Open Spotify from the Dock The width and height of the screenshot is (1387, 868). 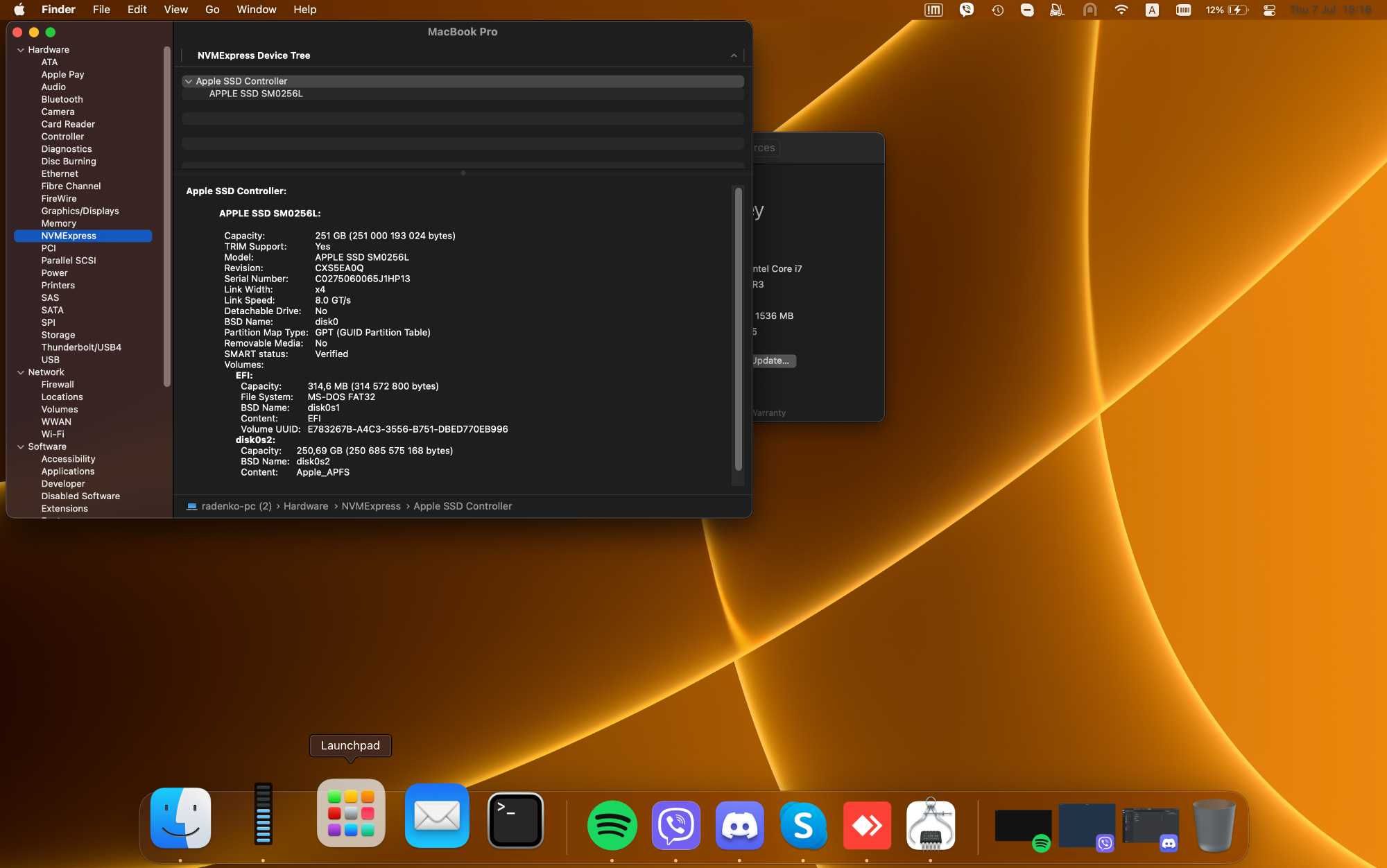(x=612, y=825)
